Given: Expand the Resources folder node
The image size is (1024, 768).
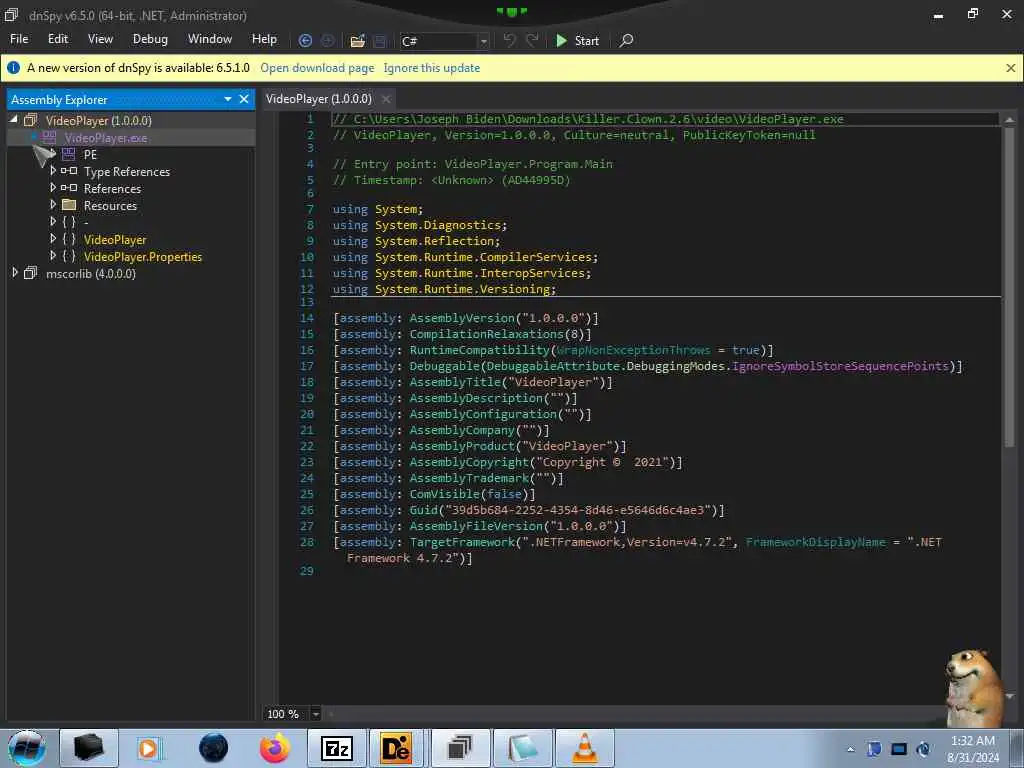Looking at the screenshot, I should tap(53, 204).
